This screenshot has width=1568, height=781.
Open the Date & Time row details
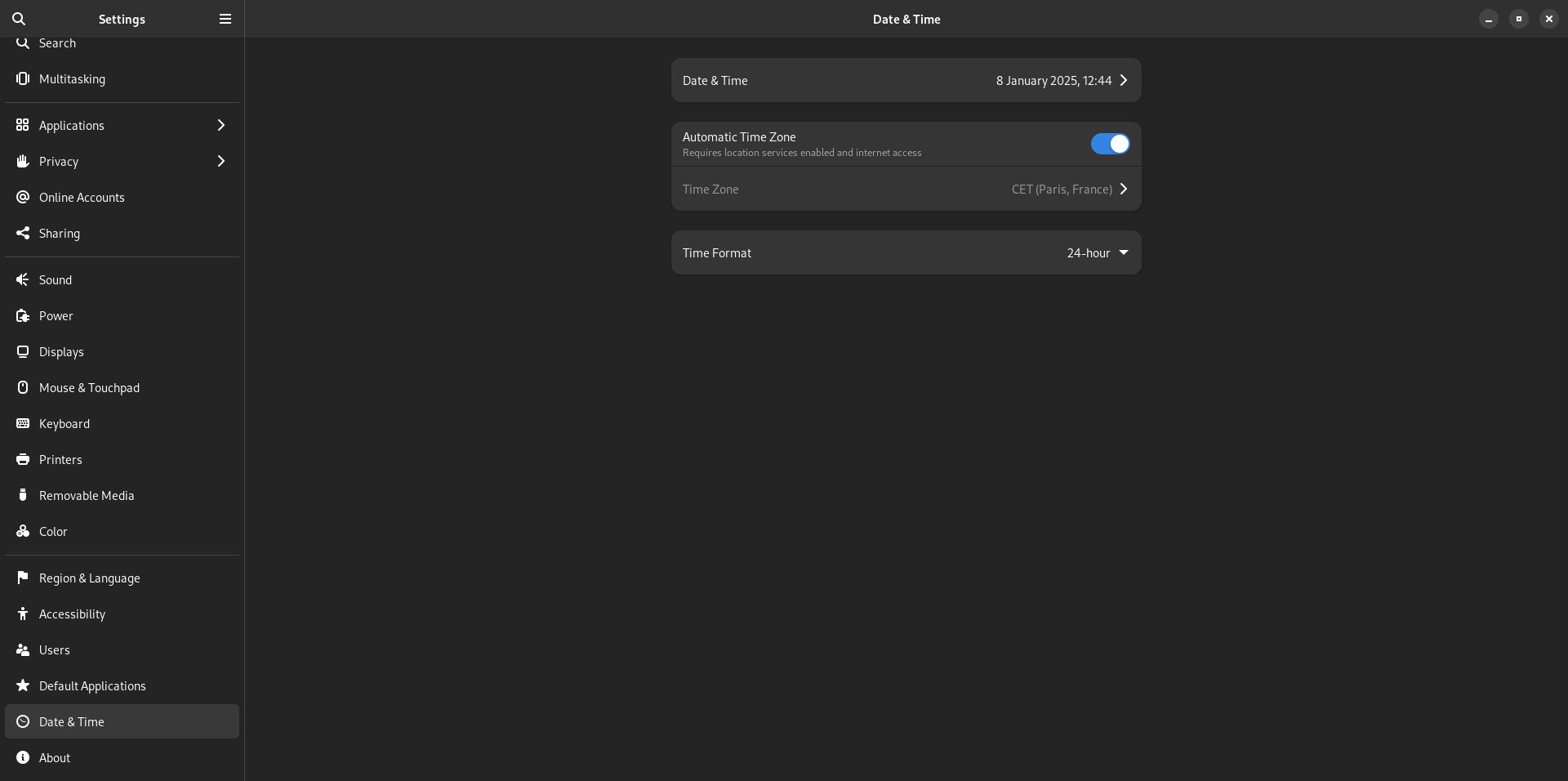(906, 81)
